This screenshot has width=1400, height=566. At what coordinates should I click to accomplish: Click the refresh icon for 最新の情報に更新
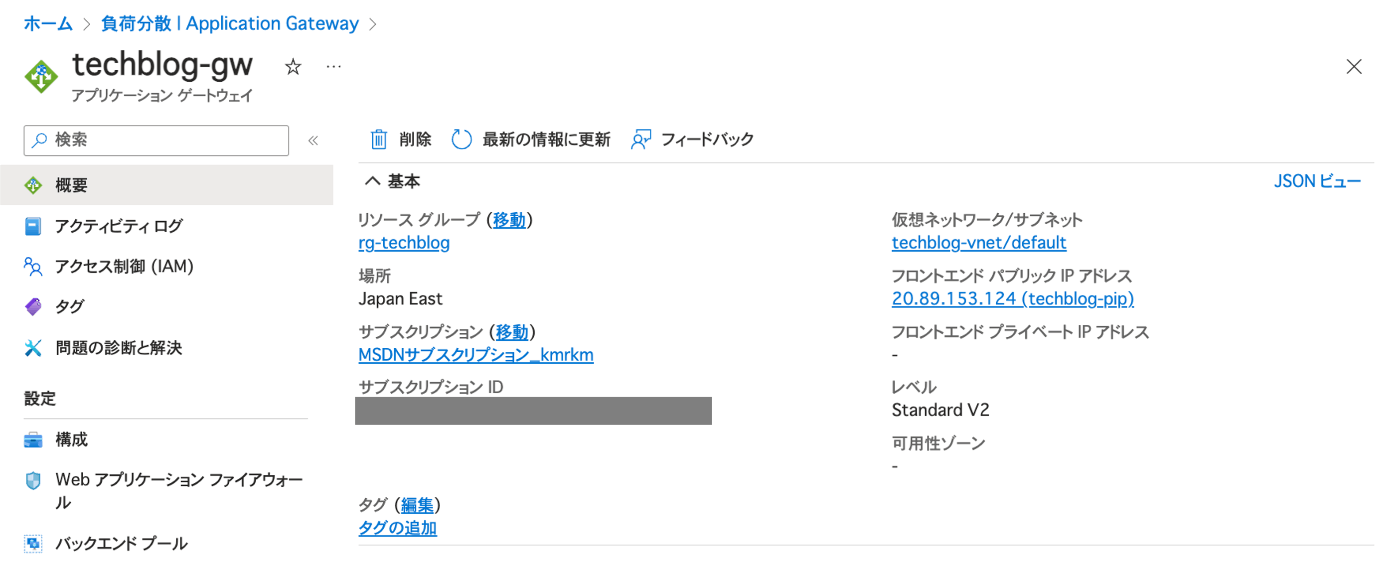(x=461, y=140)
